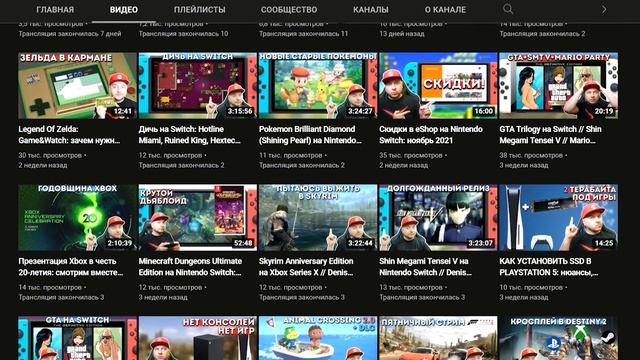This screenshot has height=360, width=640.
Task: Open the КРОСПЛЕЙ В DESTINY 2 thumbnail
Action: click(559, 338)
